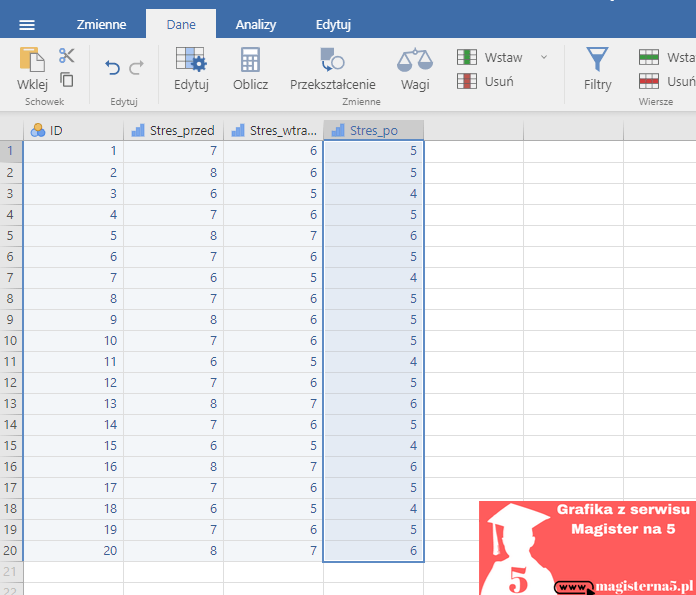The image size is (696, 595).
Task: Click the Oblicz calculator icon
Action: (250, 62)
